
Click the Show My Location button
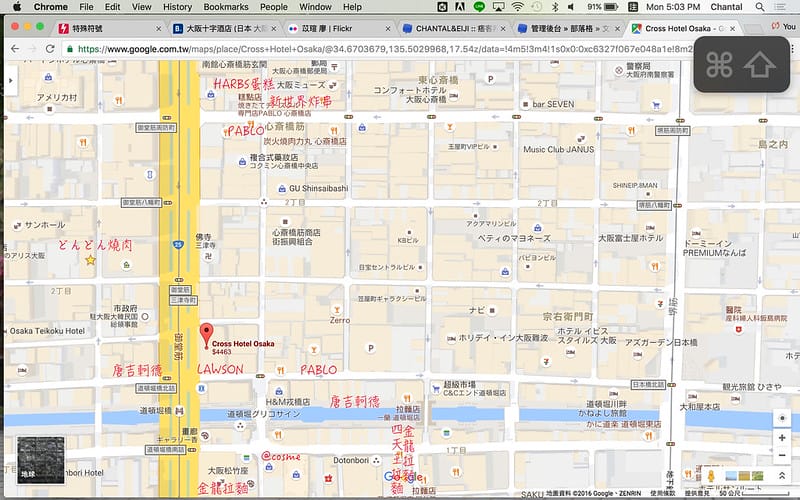[x=782, y=418]
